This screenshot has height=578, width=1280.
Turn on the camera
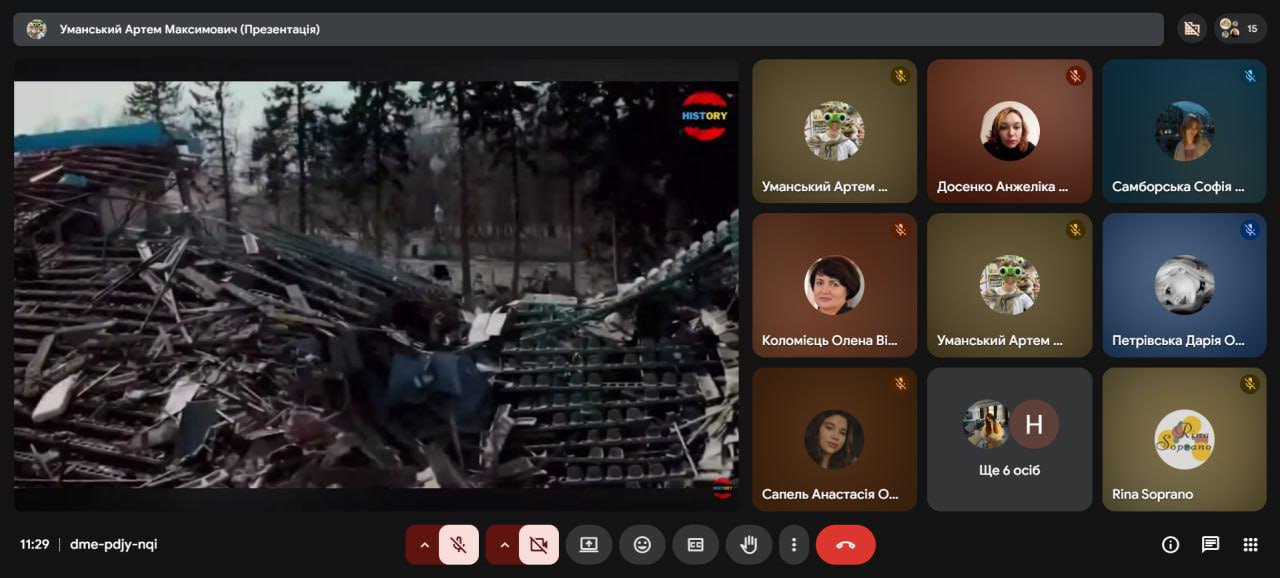[x=539, y=545]
